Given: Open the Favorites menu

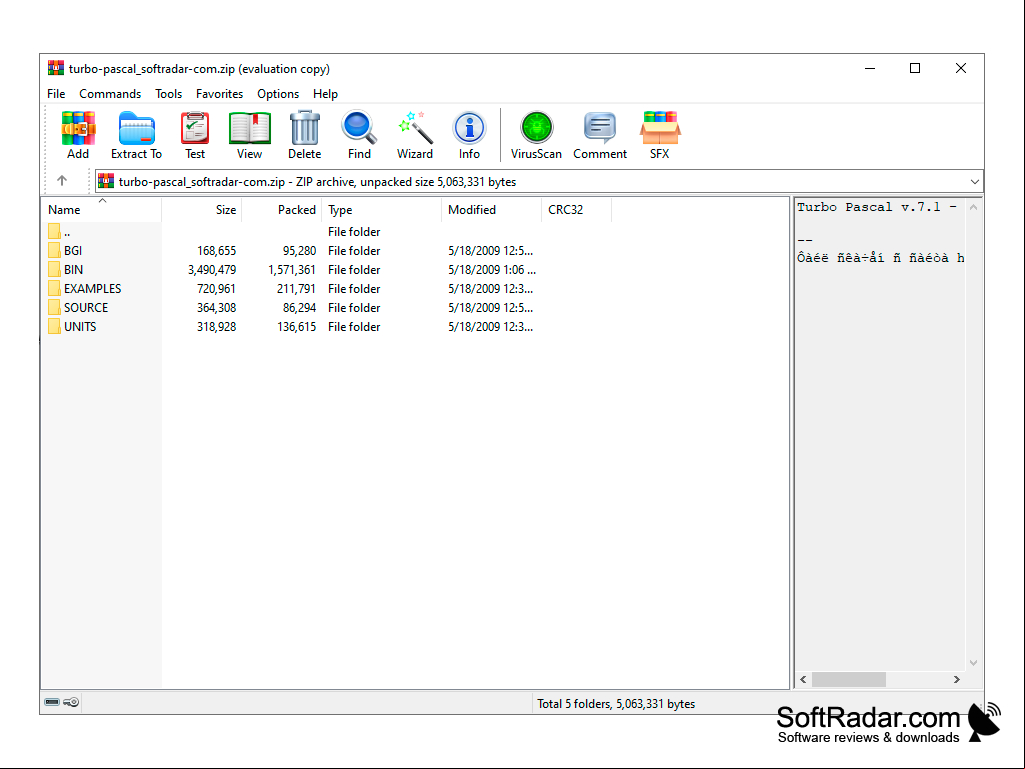Looking at the screenshot, I should pyautogui.click(x=220, y=94).
